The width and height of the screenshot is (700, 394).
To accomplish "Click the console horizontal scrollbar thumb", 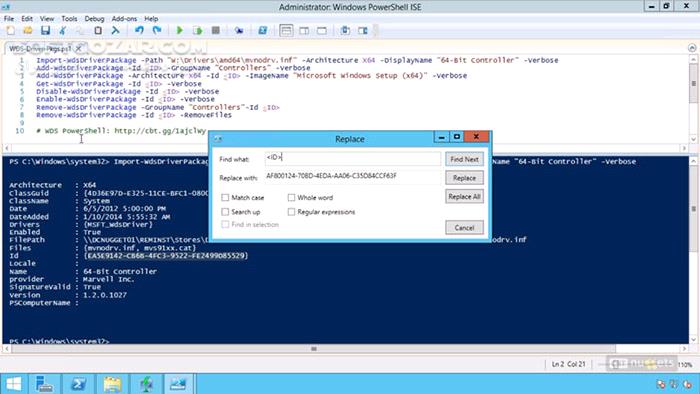I will [313, 348].
